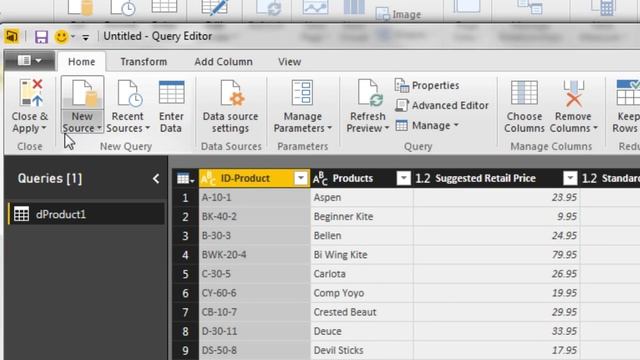Select the Suggested Retail Price column header
This screenshot has width=640, height=360.
(496, 178)
